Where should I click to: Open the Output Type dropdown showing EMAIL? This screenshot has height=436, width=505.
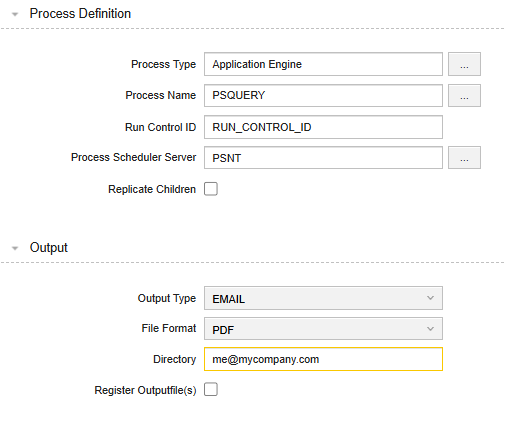(x=323, y=298)
